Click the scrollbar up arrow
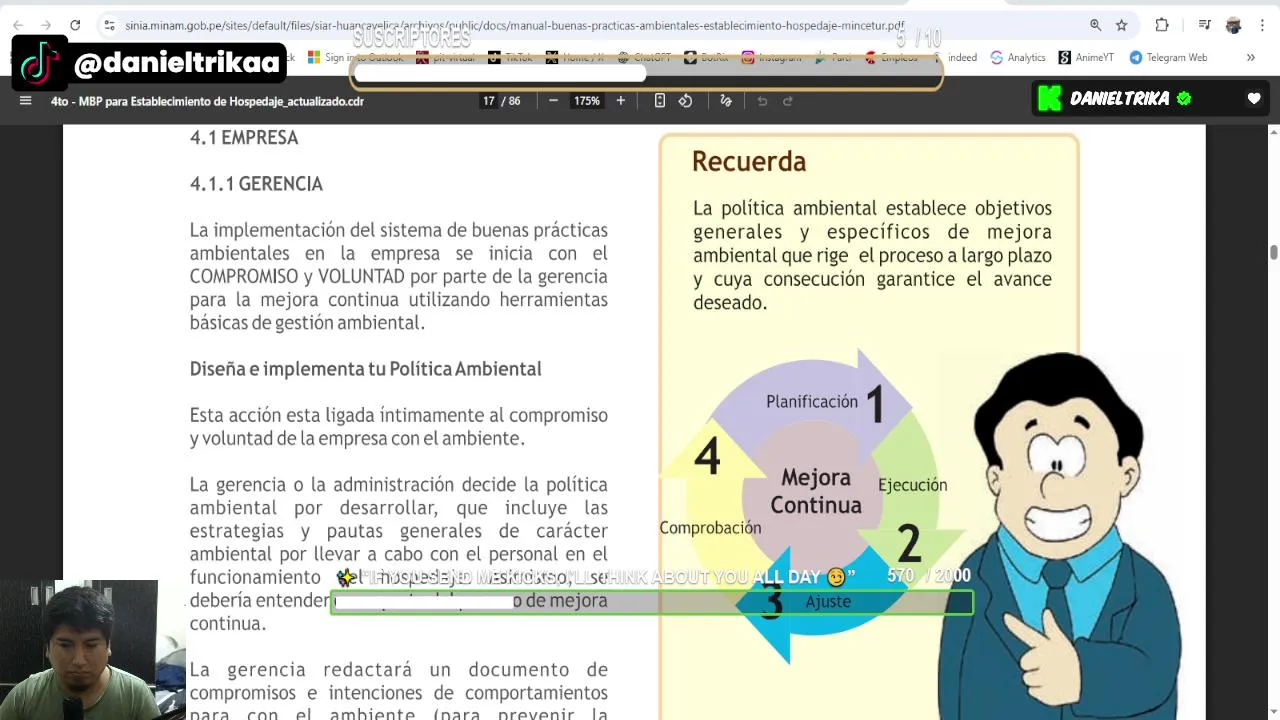 1273,132
